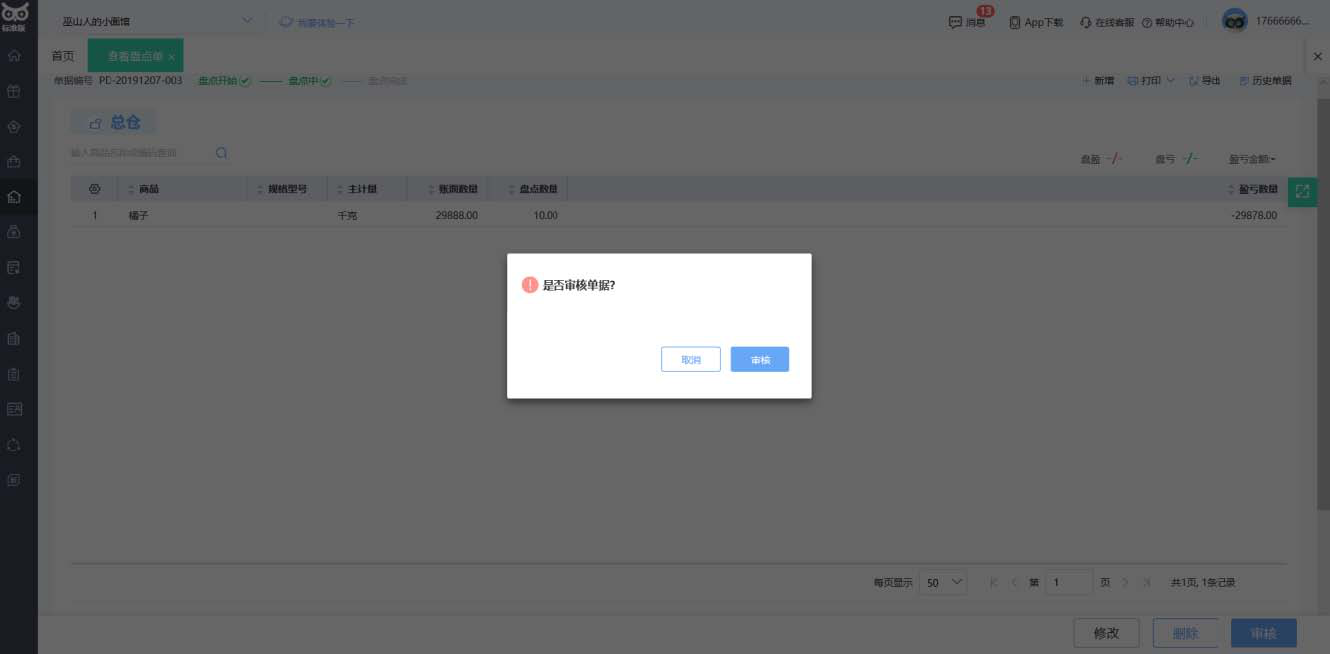Jump to last page arrow
Image resolution: width=1330 pixels, height=654 pixels.
tap(1147, 582)
